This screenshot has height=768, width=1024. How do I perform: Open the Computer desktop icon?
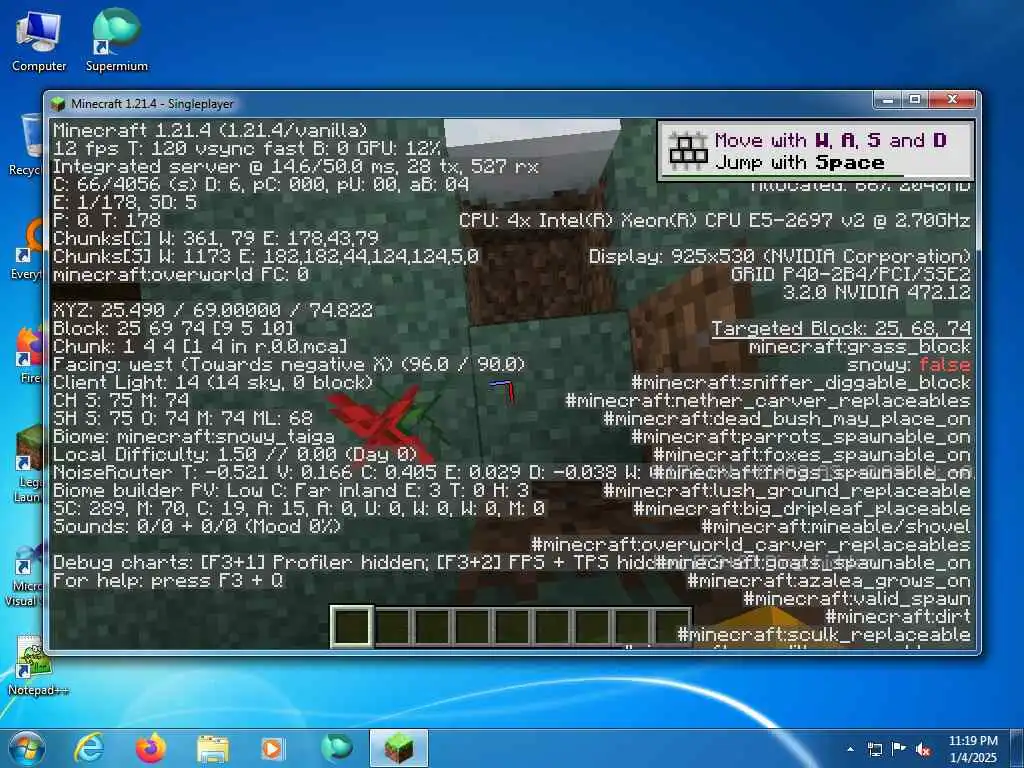click(39, 40)
